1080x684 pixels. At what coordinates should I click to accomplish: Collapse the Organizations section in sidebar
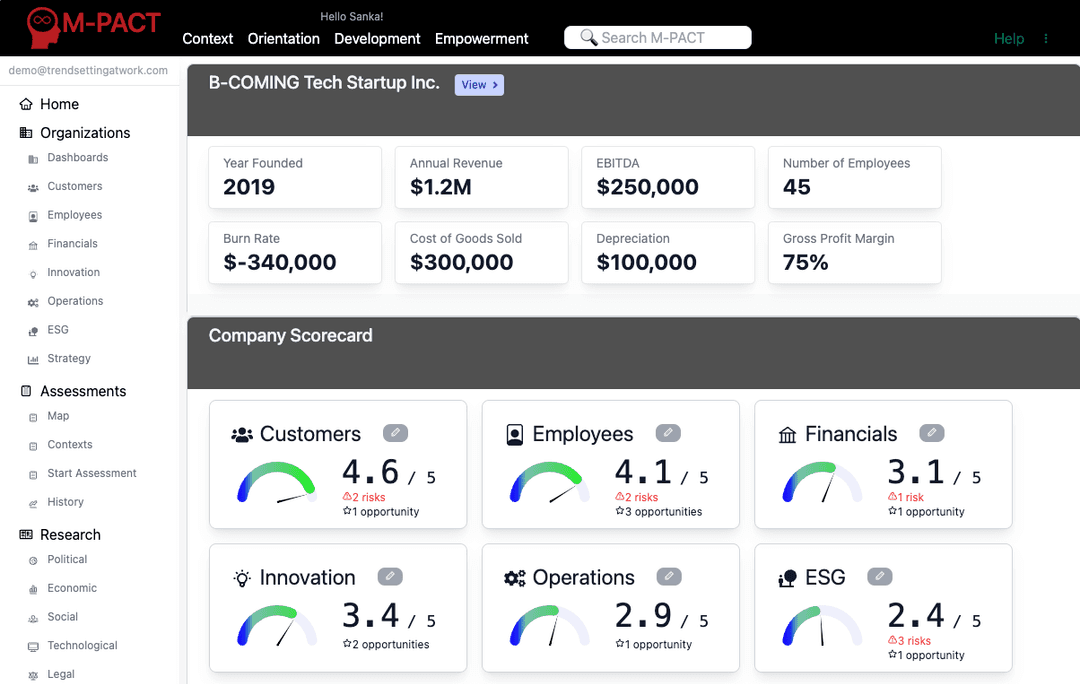[x=84, y=133]
